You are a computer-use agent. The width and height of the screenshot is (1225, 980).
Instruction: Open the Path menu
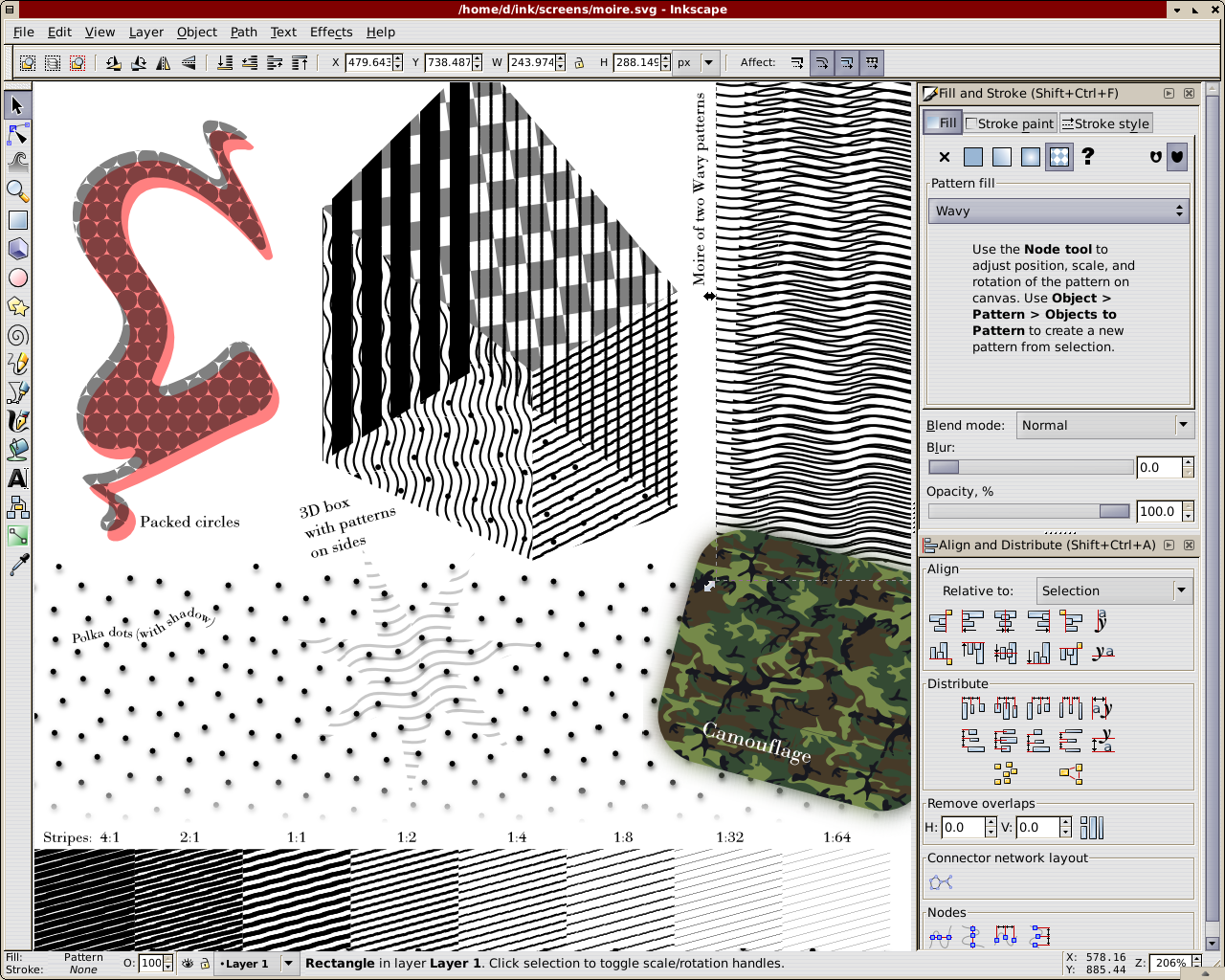[243, 32]
